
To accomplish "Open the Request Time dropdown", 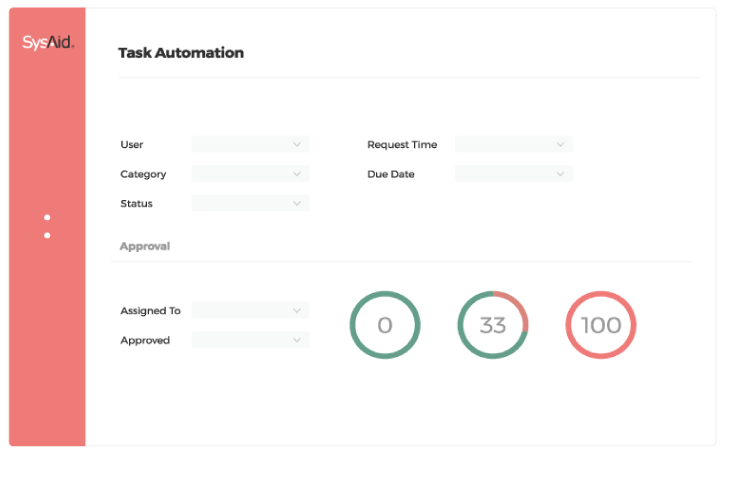I will tap(514, 144).
